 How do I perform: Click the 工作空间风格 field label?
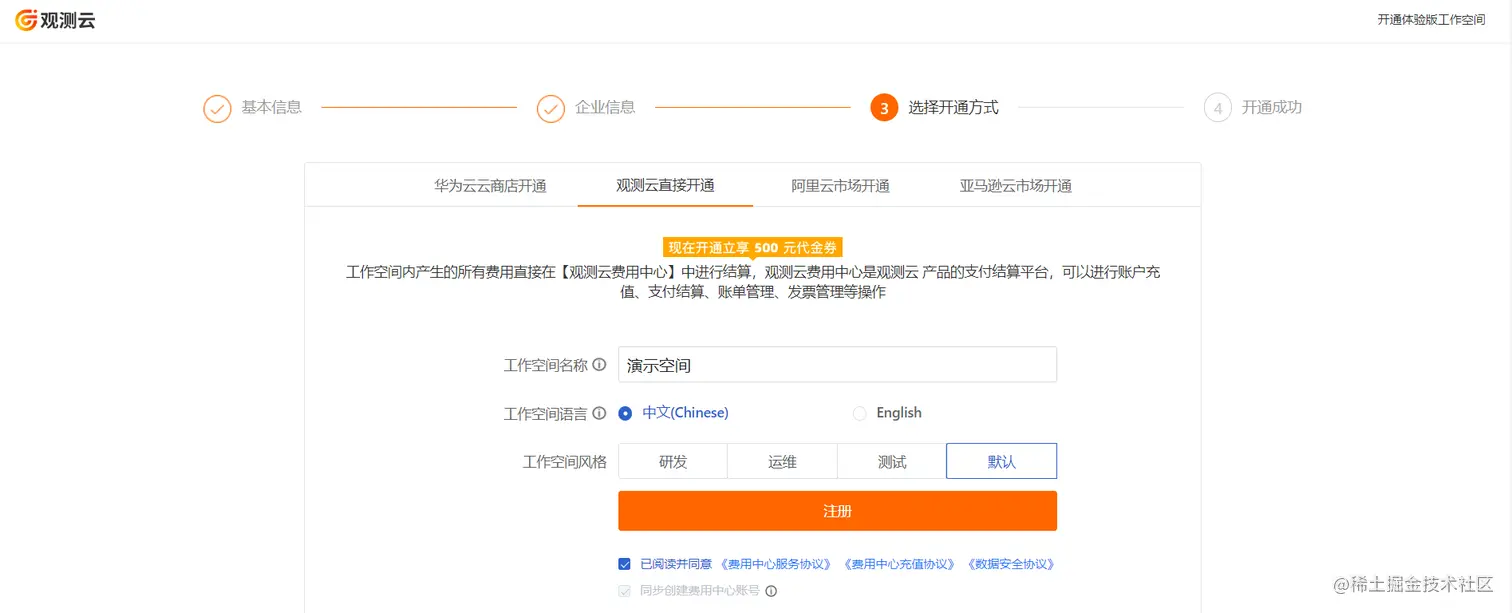(564, 462)
